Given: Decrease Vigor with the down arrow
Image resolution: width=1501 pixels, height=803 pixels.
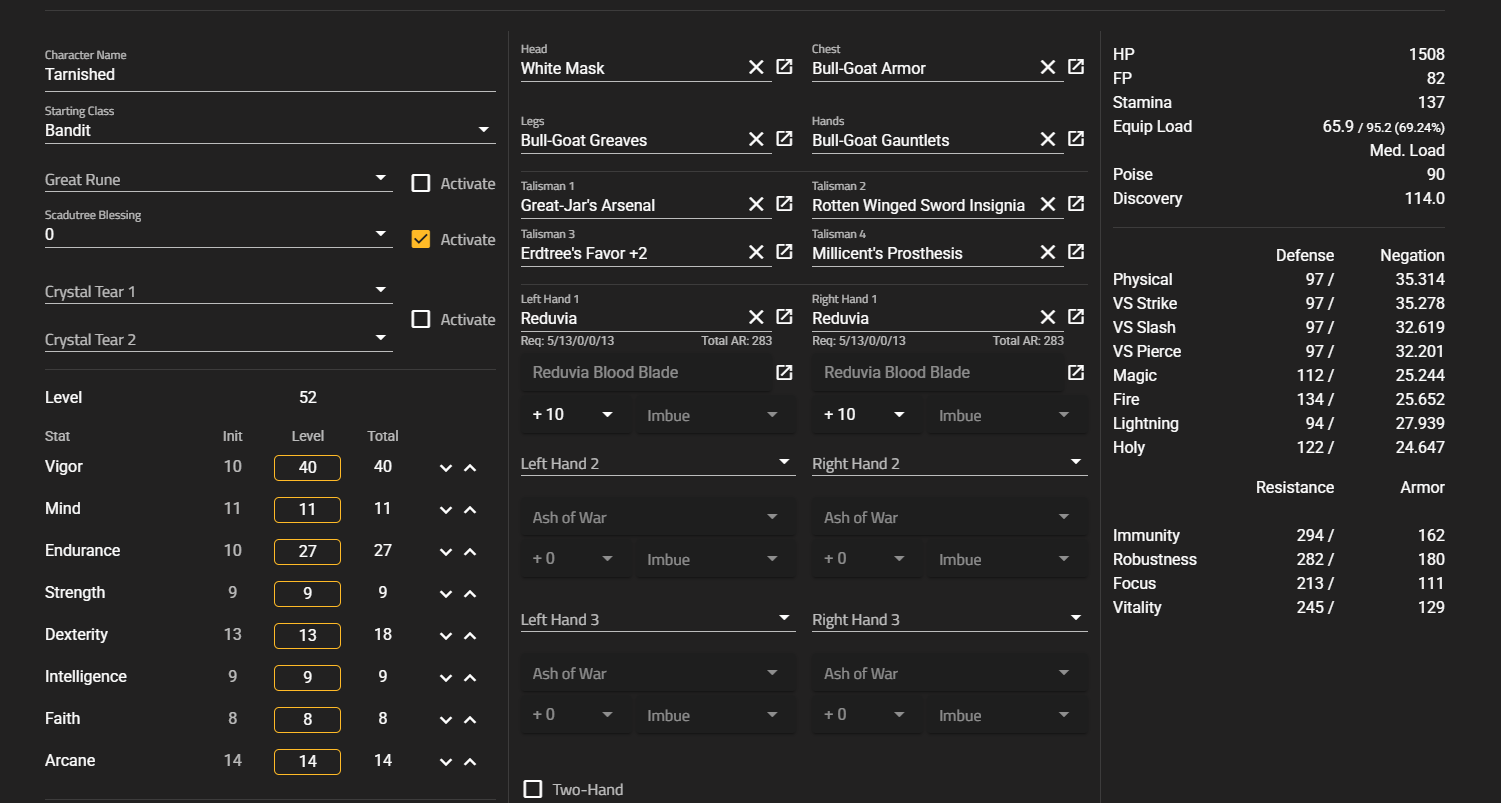Looking at the screenshot, I should point(446,468).
